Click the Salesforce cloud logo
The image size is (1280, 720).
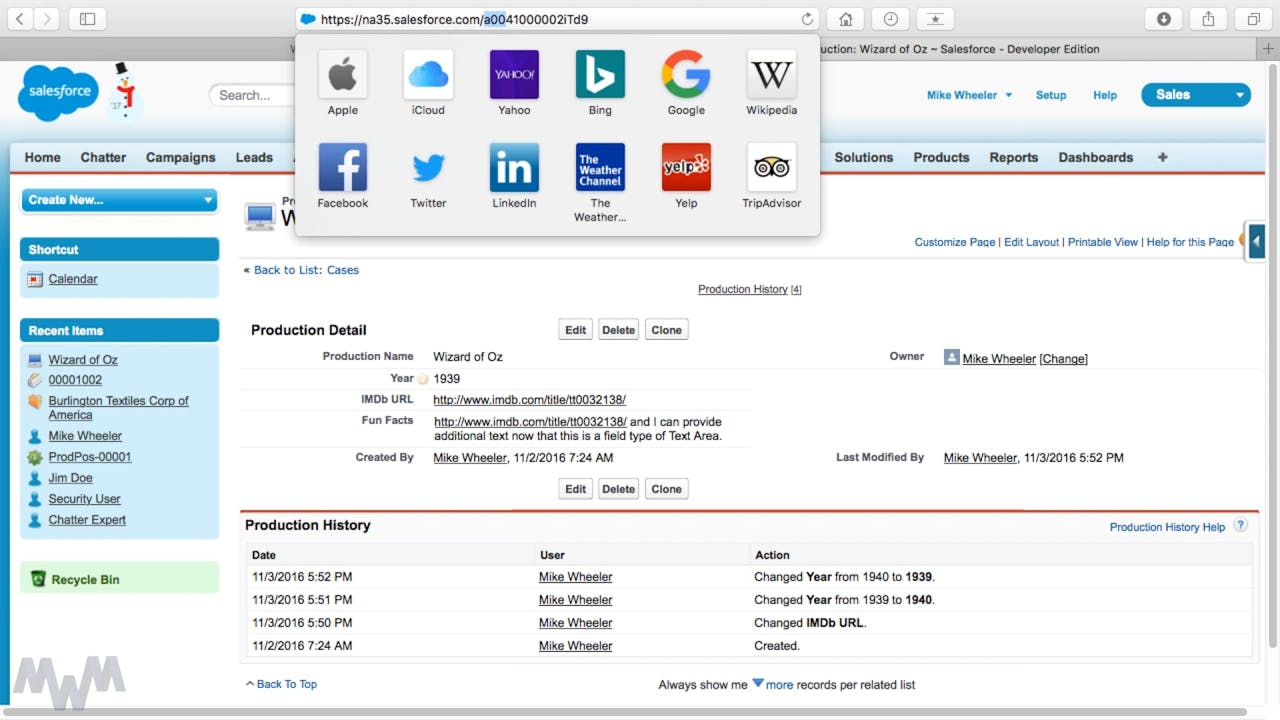pyautogui.click(x=58, y=92)
